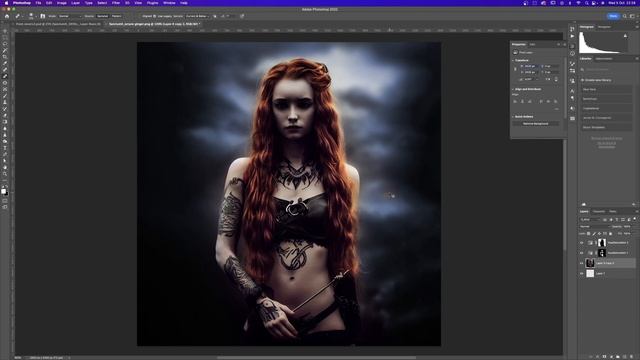Click foreground color swatch in toolbar

pos(4,191)
